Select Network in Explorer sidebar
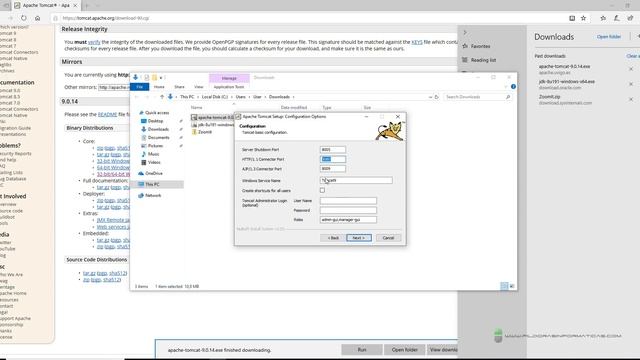Screen dimensions: 640x360 pos(153,196)
